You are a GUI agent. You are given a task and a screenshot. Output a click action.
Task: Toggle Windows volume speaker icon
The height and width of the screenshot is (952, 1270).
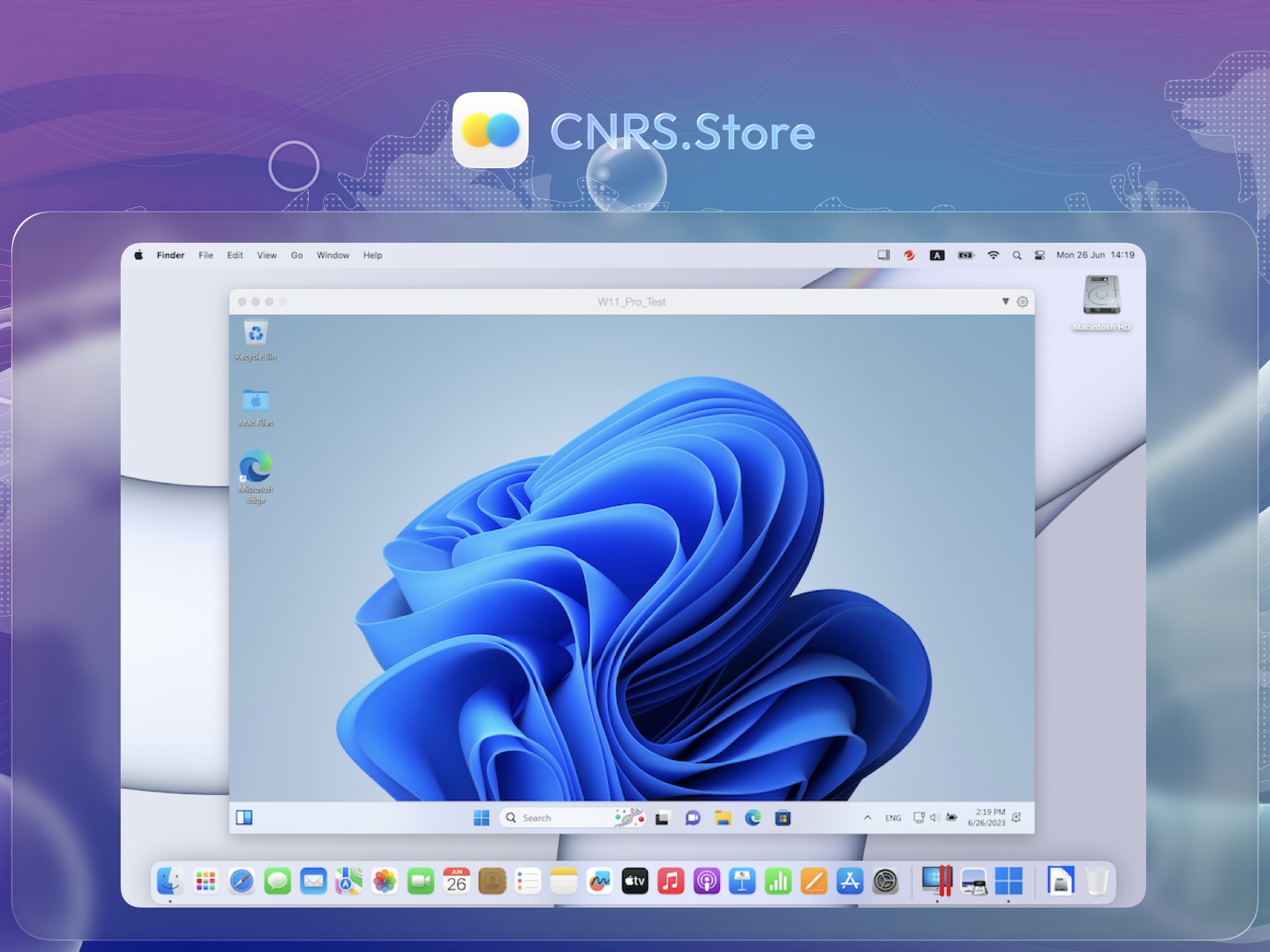934,818
